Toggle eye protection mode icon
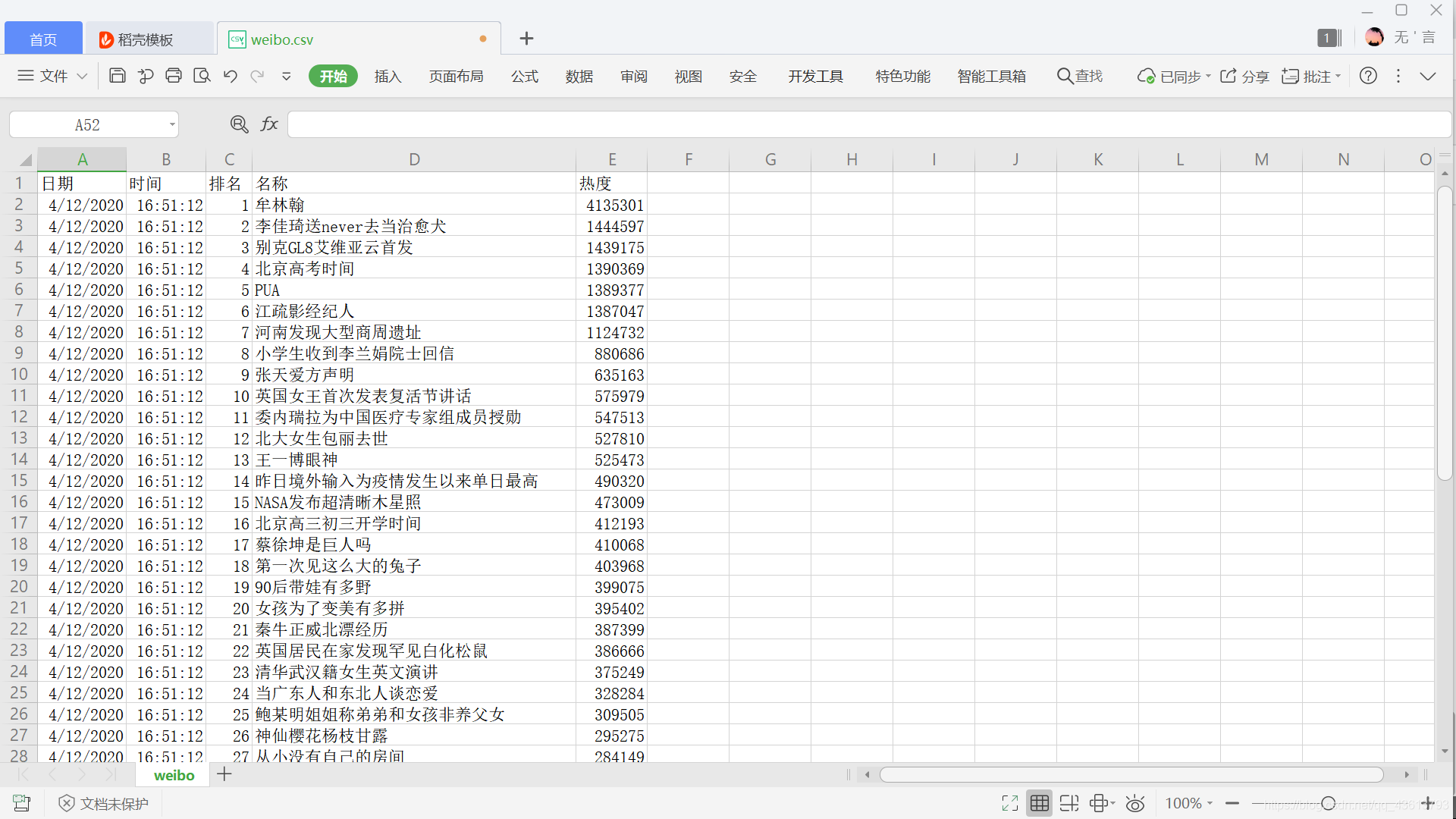The image size is (1456, 819). pyautogui.click(x=1135, y=803)
